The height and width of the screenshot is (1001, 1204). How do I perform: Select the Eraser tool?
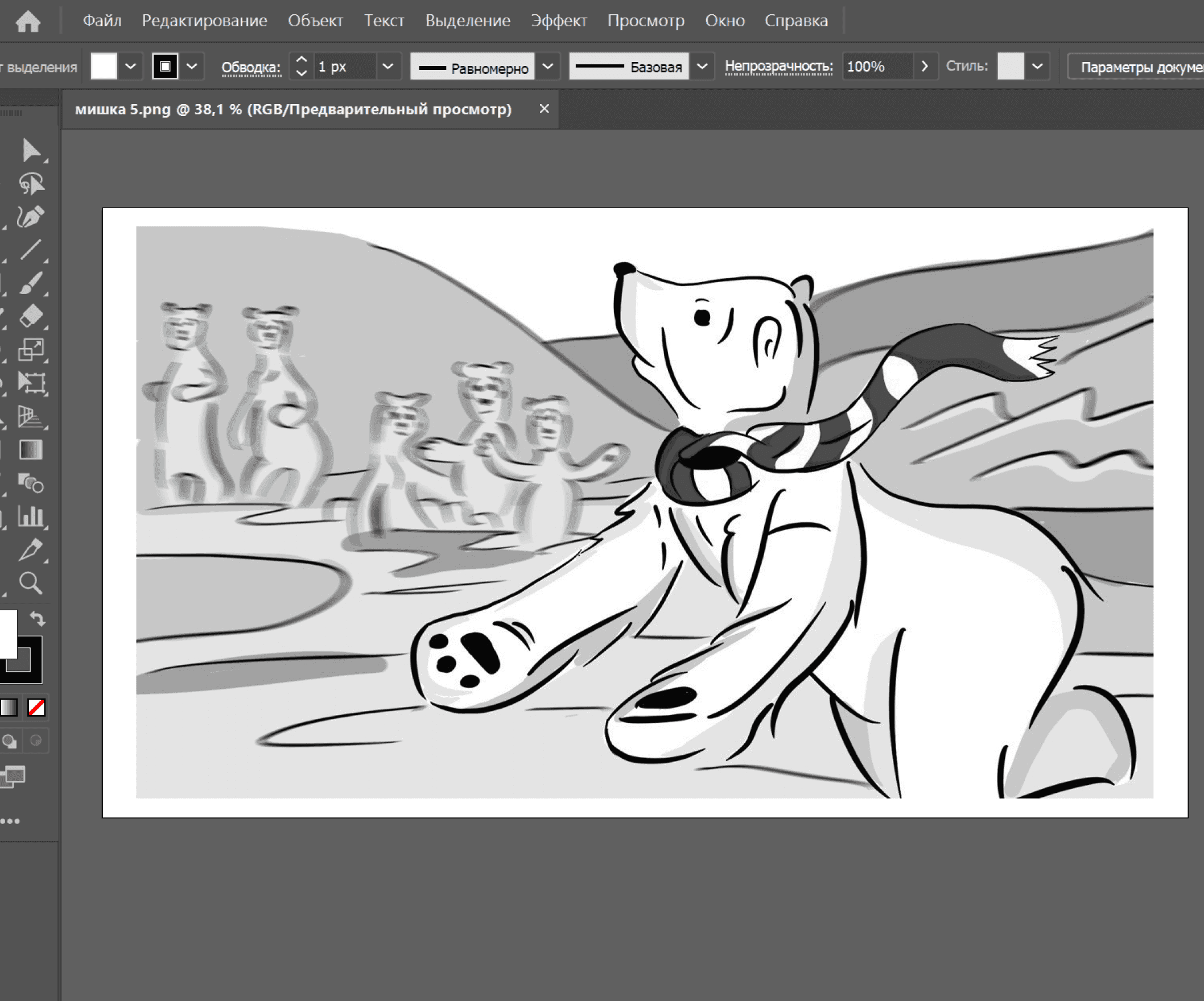coord(31,316)
